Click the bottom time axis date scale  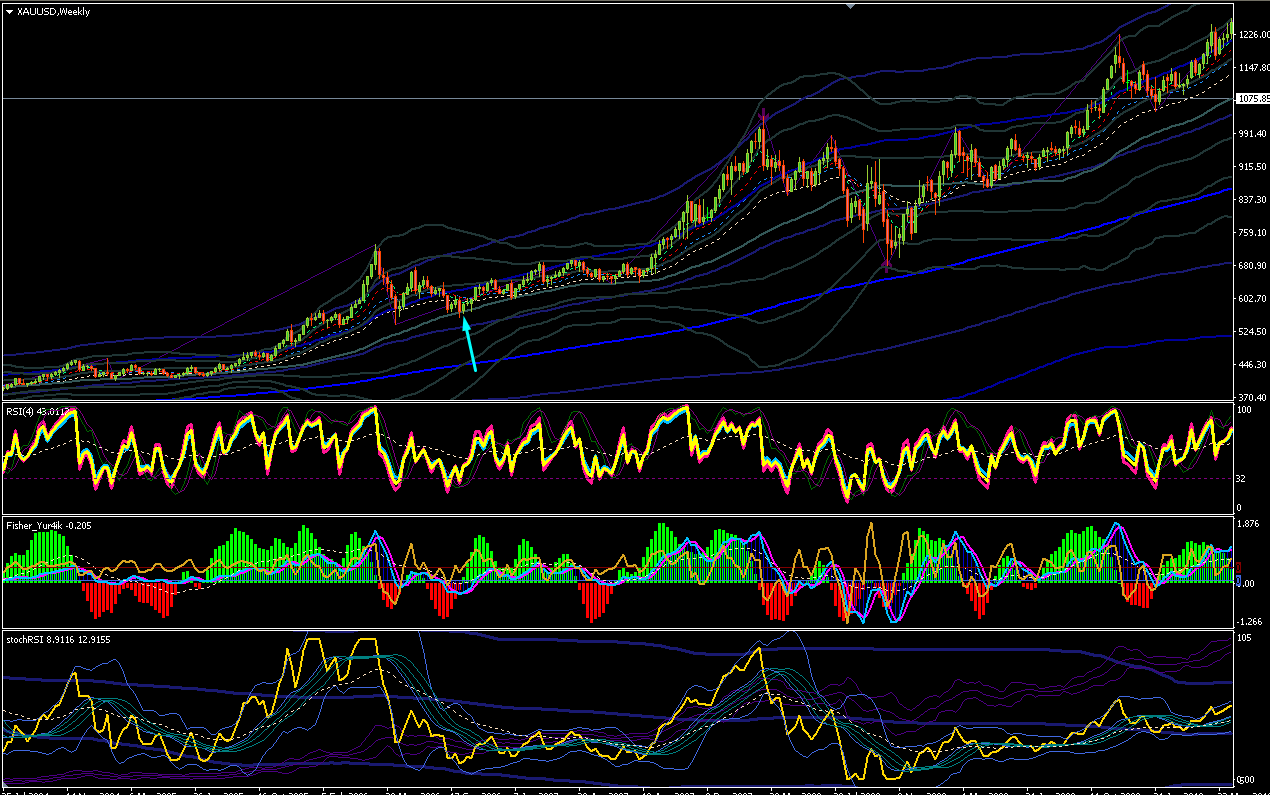click(617, 790)
